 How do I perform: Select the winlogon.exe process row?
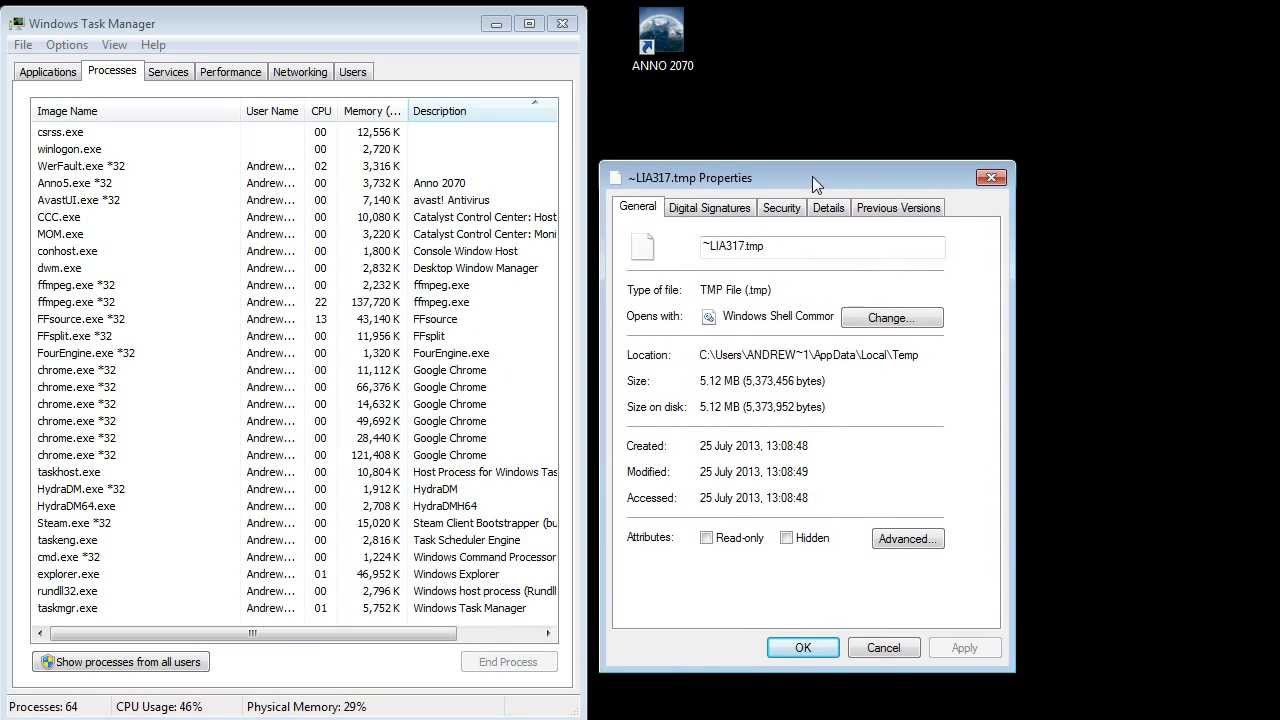click(294, 149)
